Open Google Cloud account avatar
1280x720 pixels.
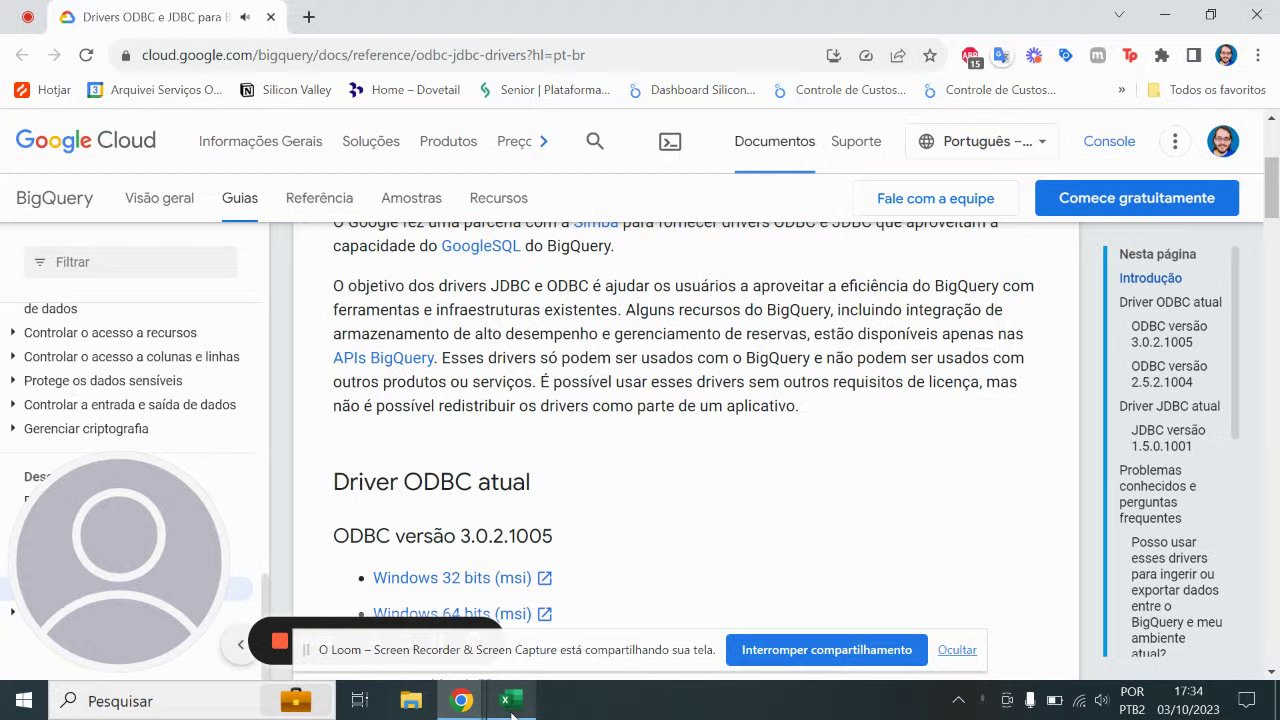(1223, 141)
